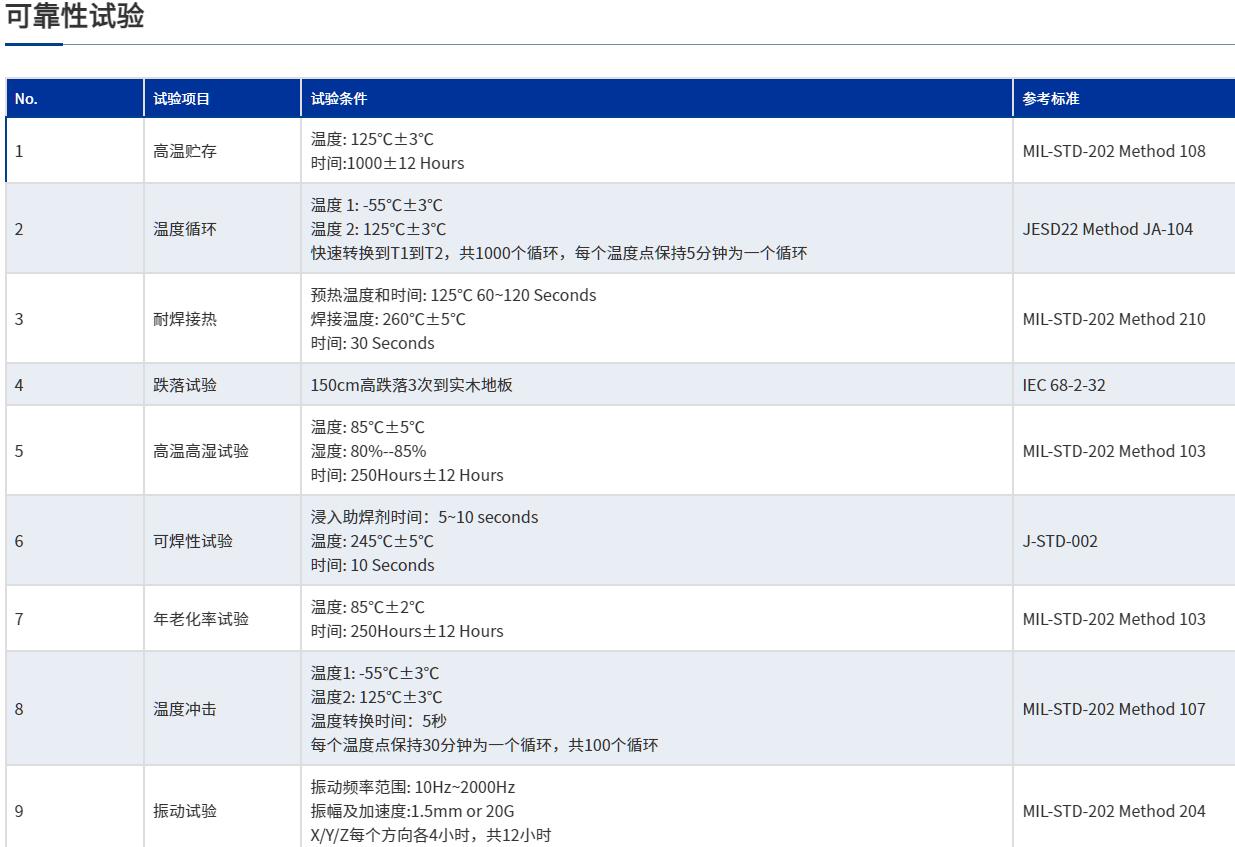
Task: Click the J-STD-002 reference standard
Action: 1059,541
